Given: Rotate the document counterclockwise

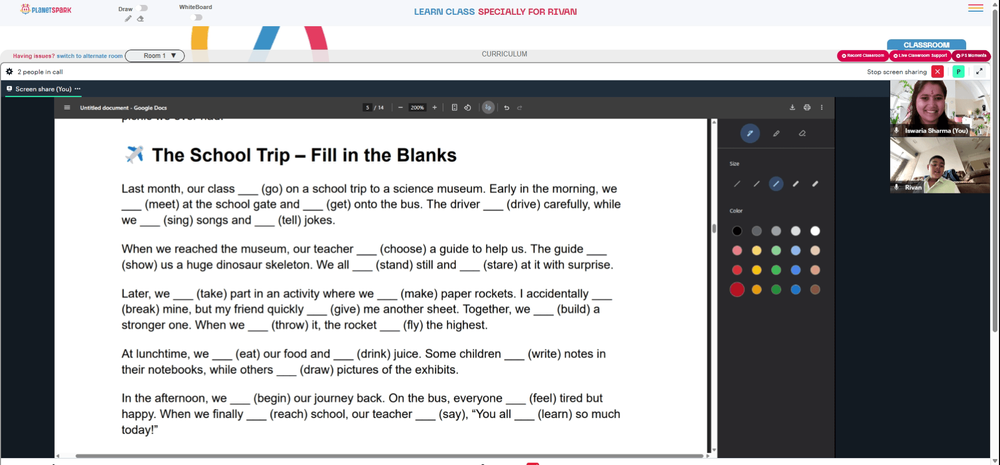Looking at the screenshot, I should coord(467,108).
